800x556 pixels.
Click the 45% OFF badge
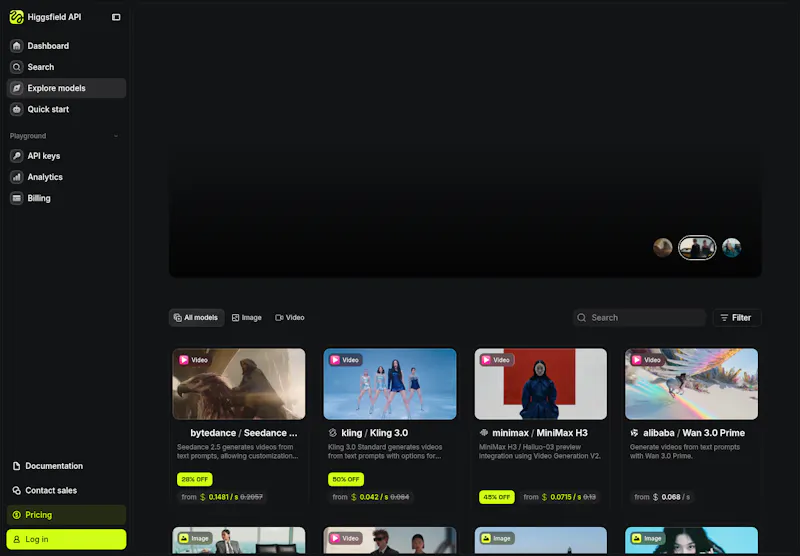tap(496, 497)
